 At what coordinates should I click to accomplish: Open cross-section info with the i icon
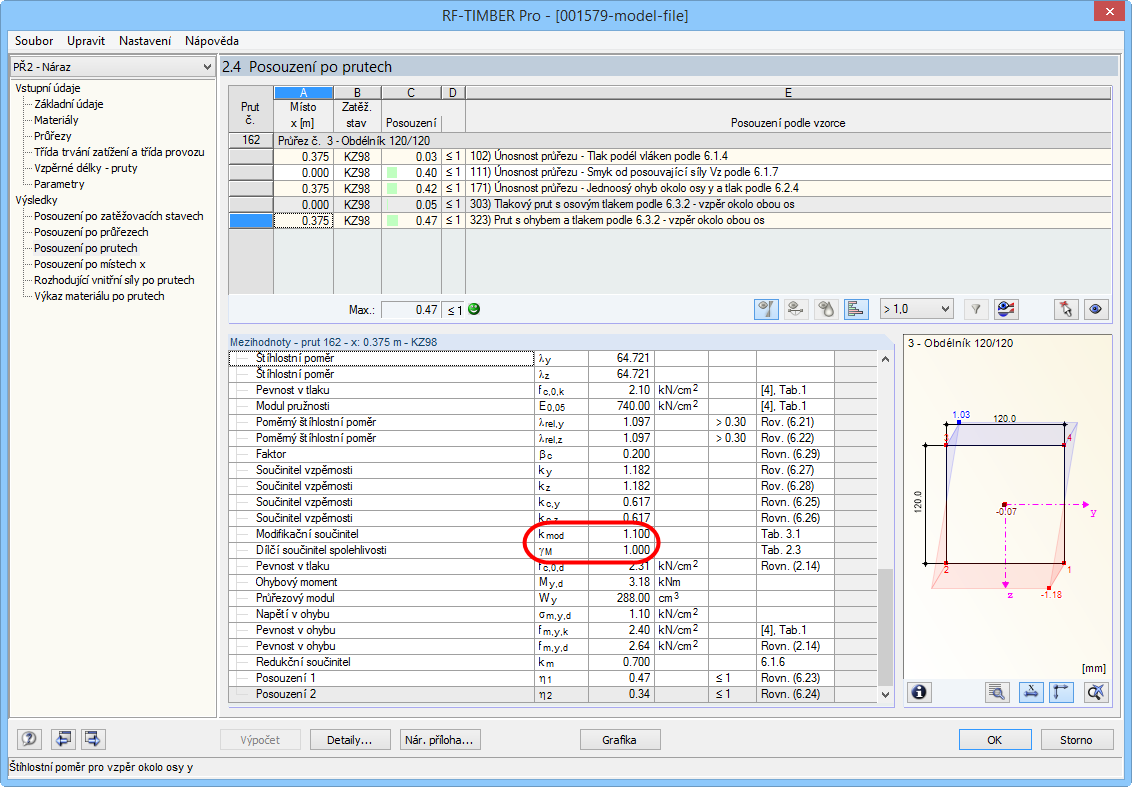click(x=919, y=692)
